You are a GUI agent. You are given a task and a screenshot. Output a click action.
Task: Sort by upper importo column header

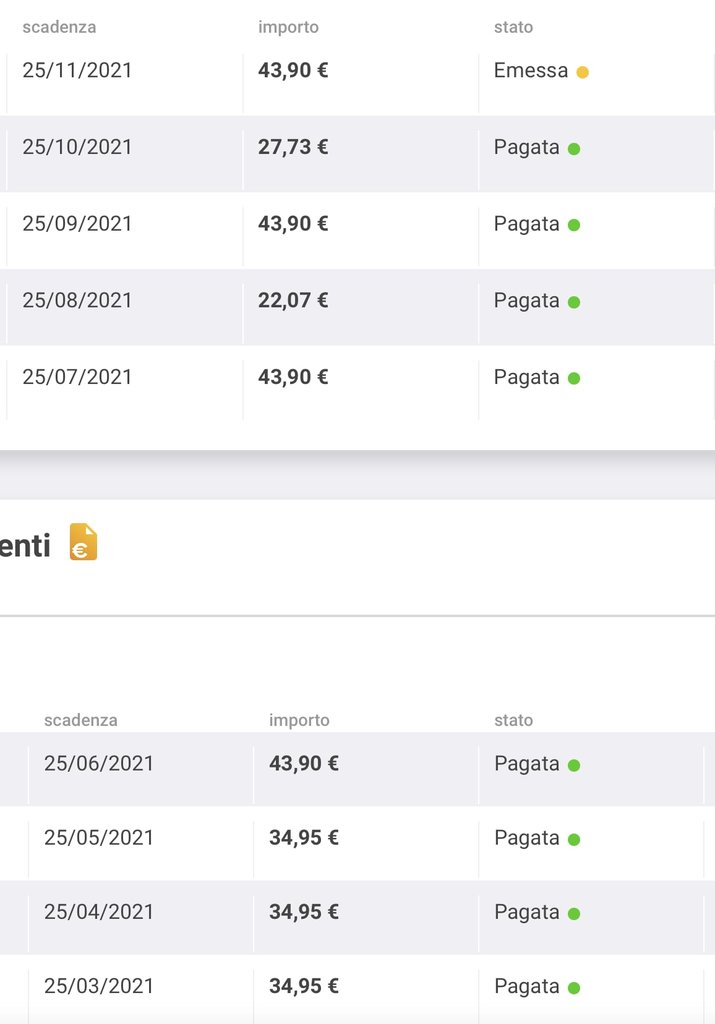click(x=289, y=27)
